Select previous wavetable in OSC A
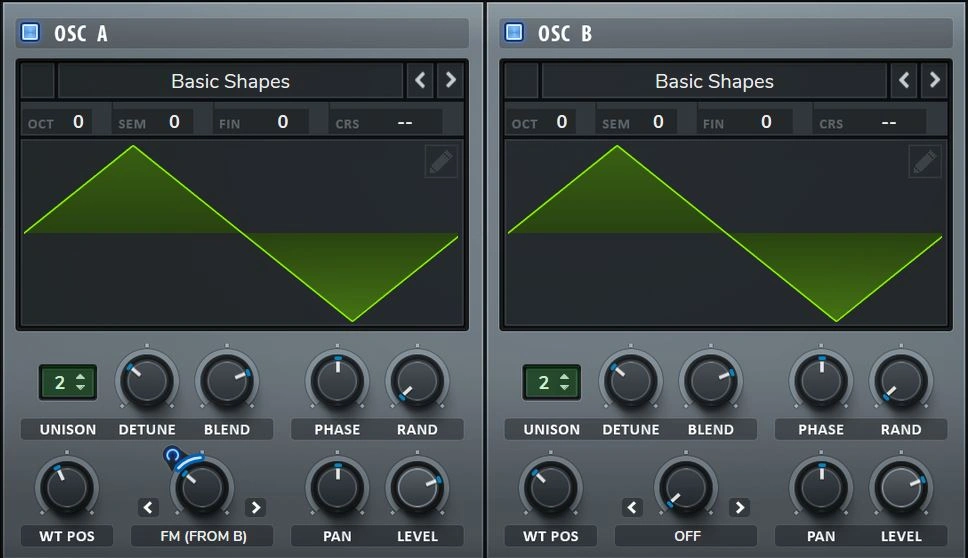Image resolution: width=968 pixels, height=558 pixels. [420, 80]
